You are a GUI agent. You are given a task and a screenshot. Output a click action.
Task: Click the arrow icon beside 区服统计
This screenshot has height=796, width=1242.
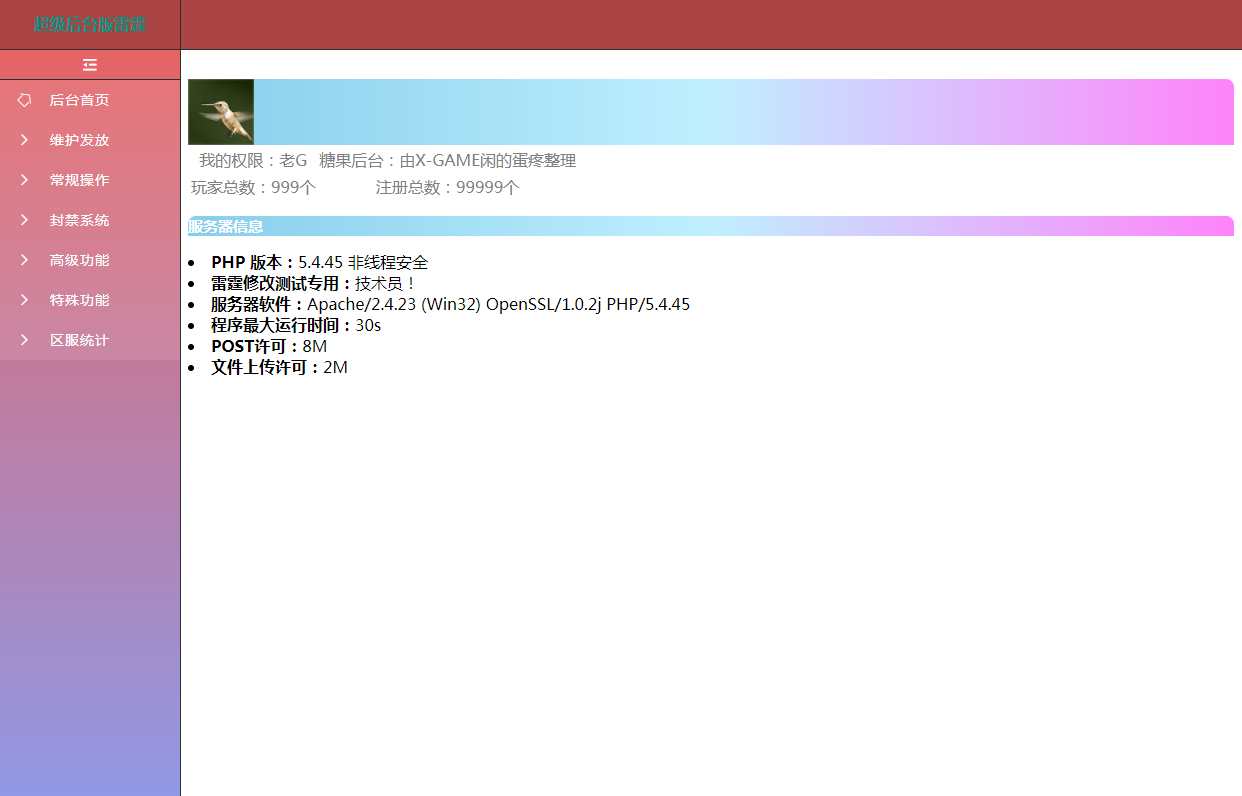pyautogui.click(x=25, y=340)
